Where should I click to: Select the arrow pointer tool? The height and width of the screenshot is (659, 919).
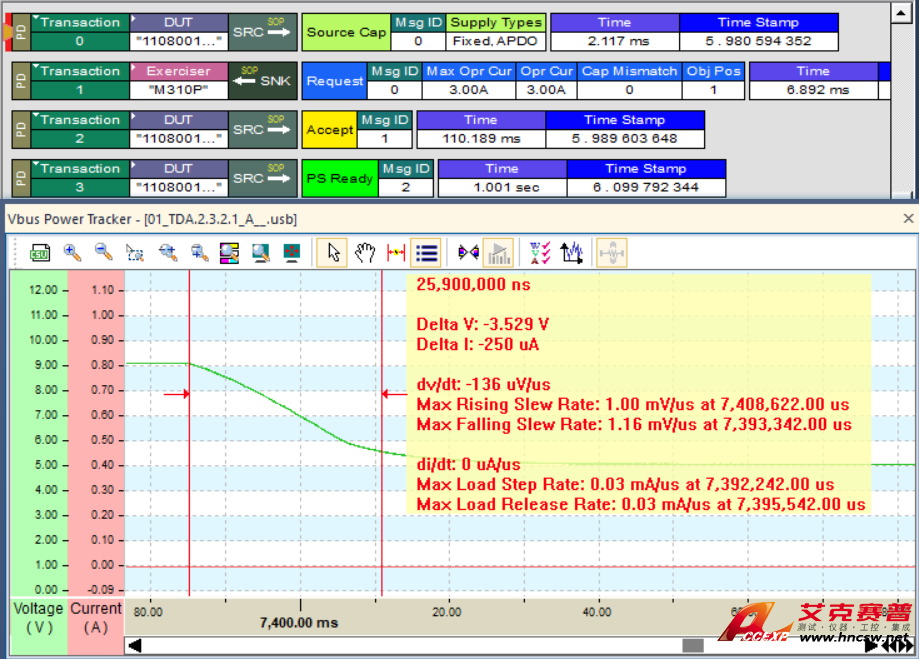(333, 253)
